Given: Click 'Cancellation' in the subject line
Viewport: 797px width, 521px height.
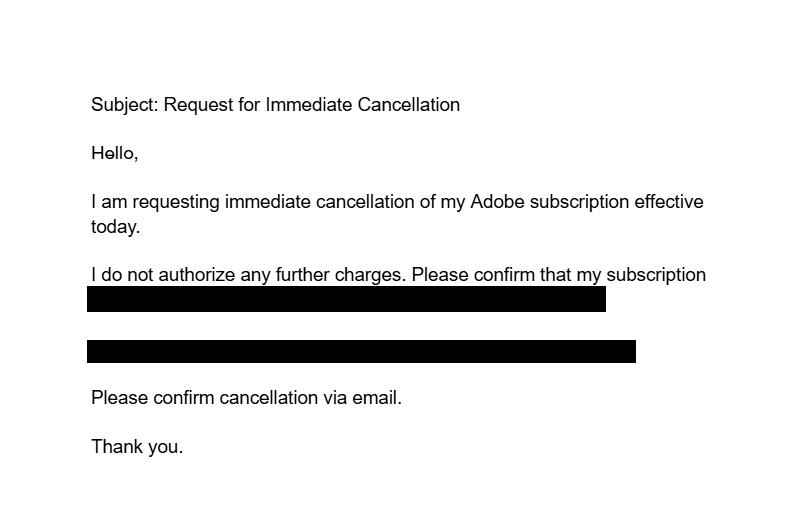Looking at the screenshot, I should coord(408,105).
